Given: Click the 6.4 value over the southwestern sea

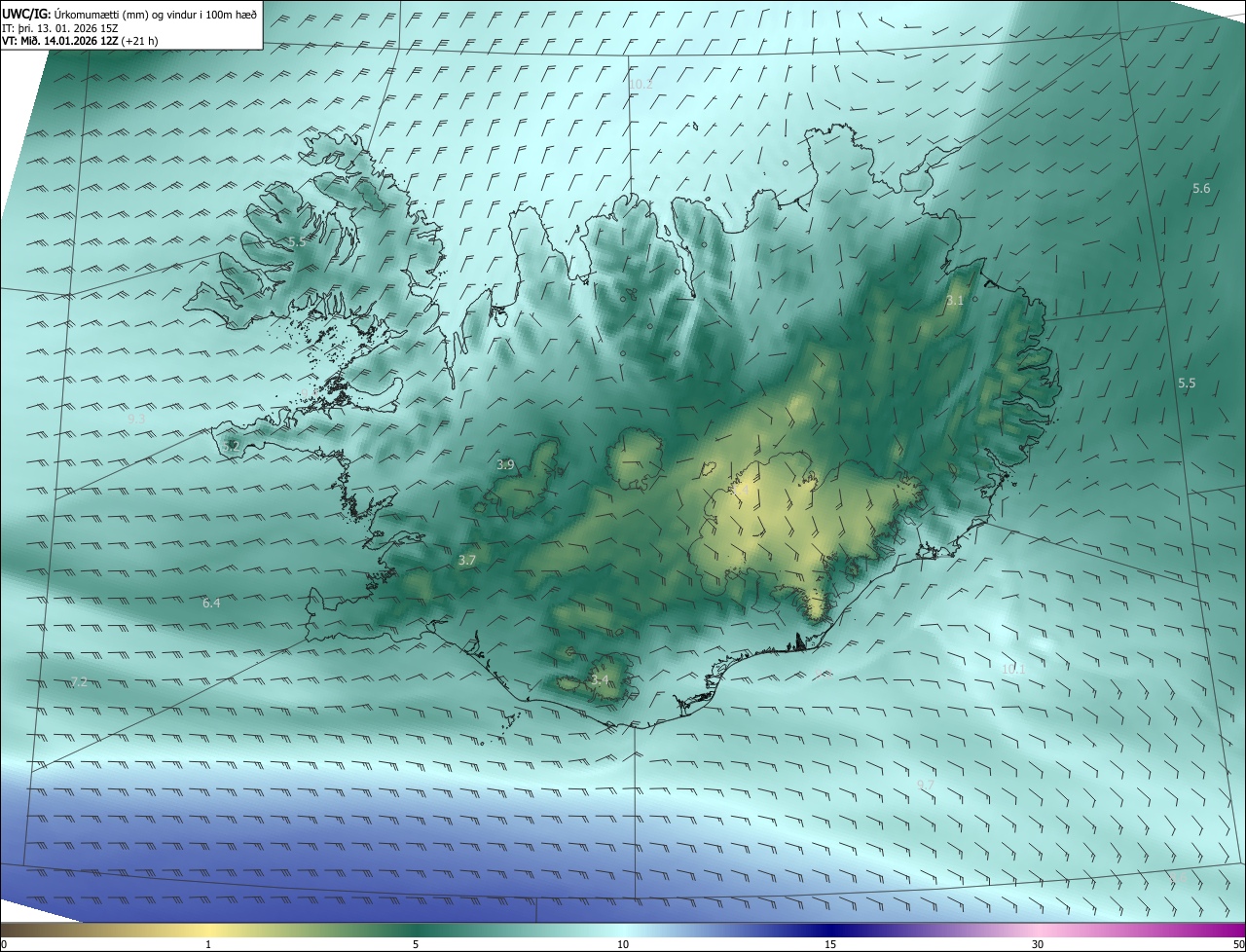Looking at the screenshot, I should pyautogui.click(x=211, y=604).
